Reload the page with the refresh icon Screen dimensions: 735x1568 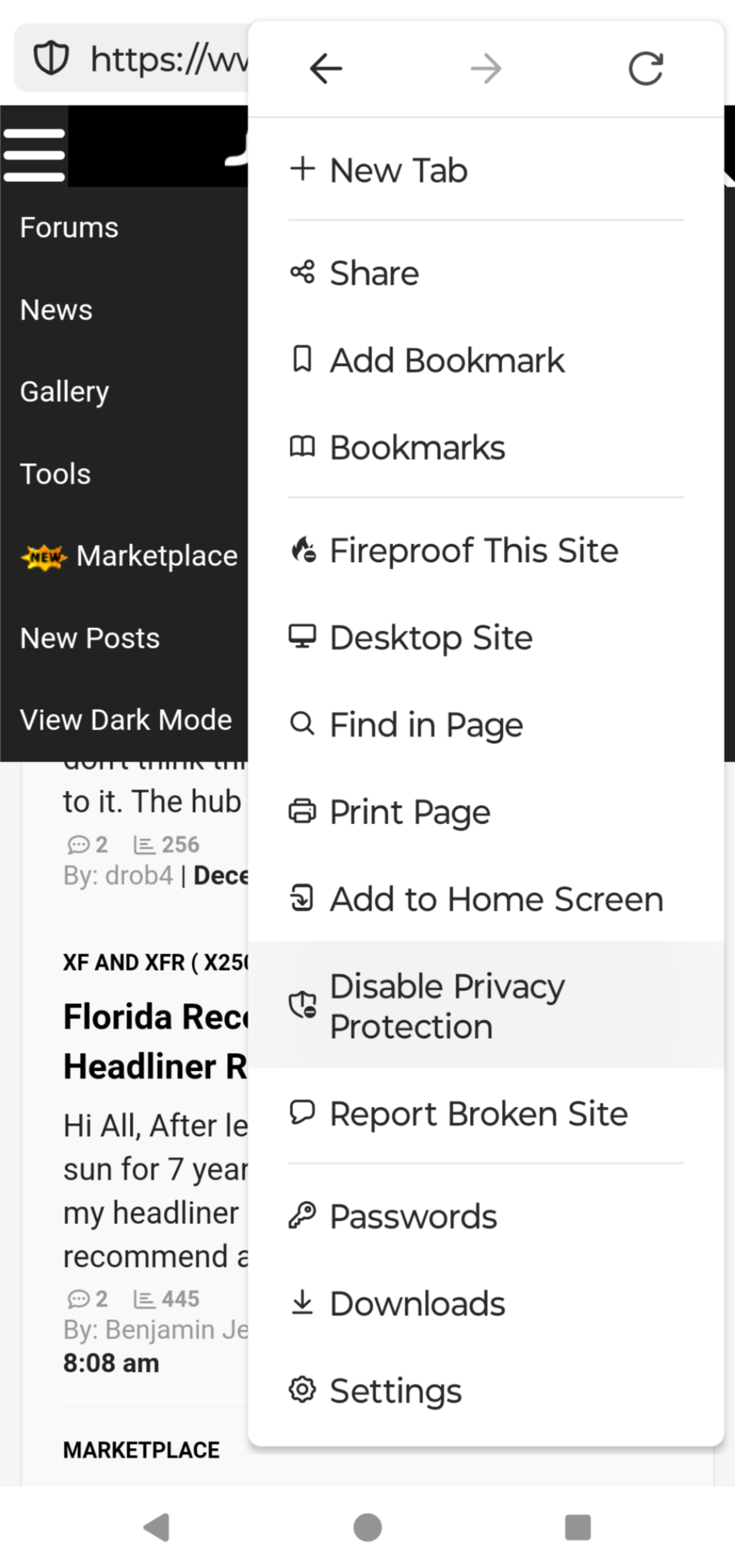[646, 69]
